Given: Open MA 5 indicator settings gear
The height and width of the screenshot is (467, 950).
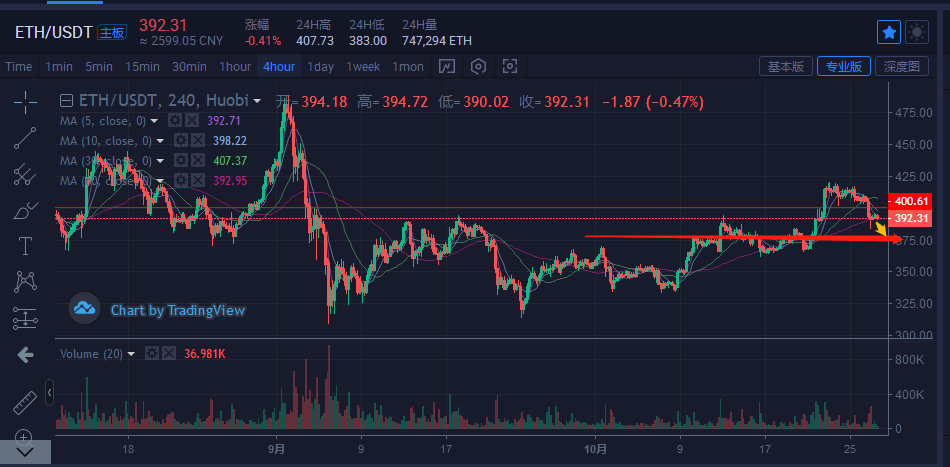Looking at the screenshot, I should click(176, 121).
